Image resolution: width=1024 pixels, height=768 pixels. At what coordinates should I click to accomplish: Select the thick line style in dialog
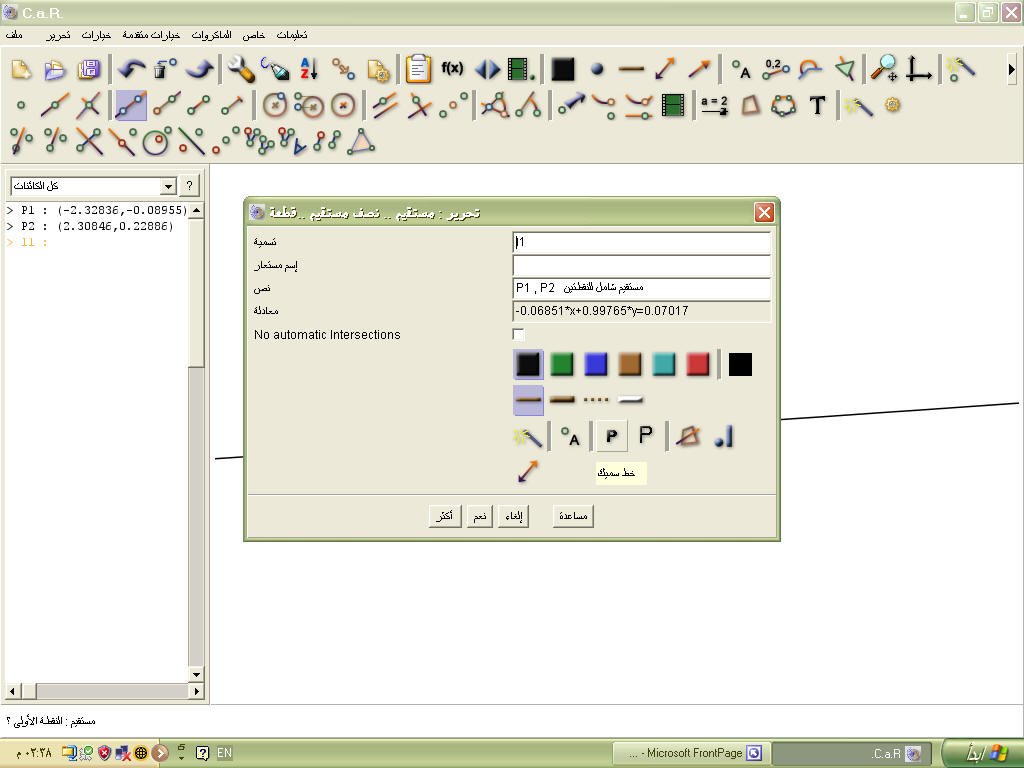(562, 400)
